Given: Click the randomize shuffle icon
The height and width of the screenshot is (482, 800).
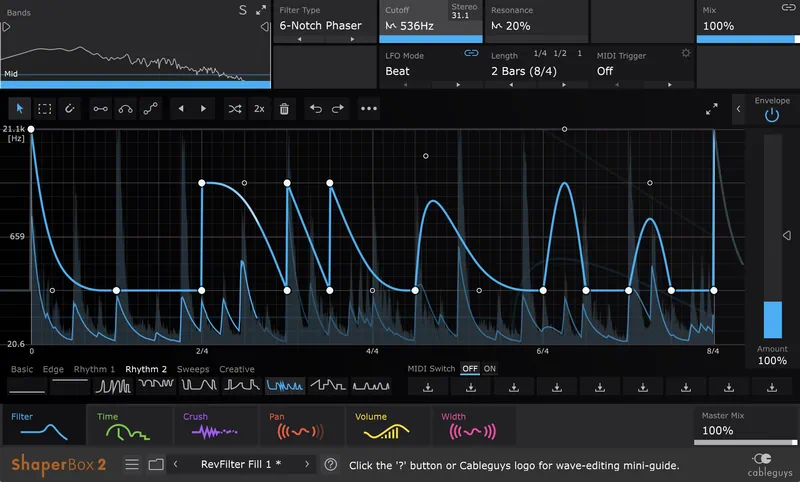Looking at the screenshot, I should (234, 108).
